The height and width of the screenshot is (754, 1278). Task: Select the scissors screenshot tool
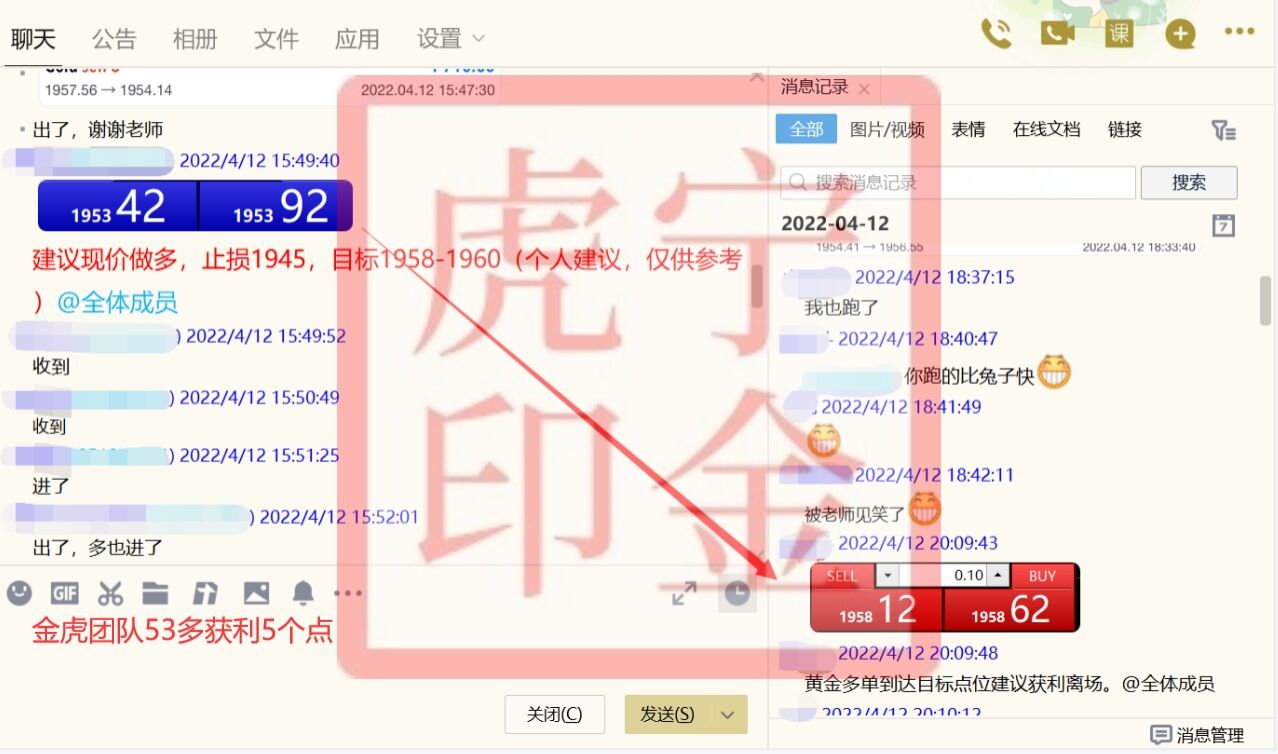pos(110,593)
